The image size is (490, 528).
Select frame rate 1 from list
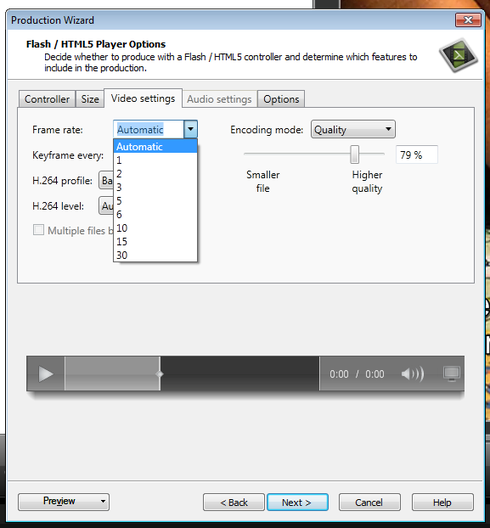tap(155, 160)
